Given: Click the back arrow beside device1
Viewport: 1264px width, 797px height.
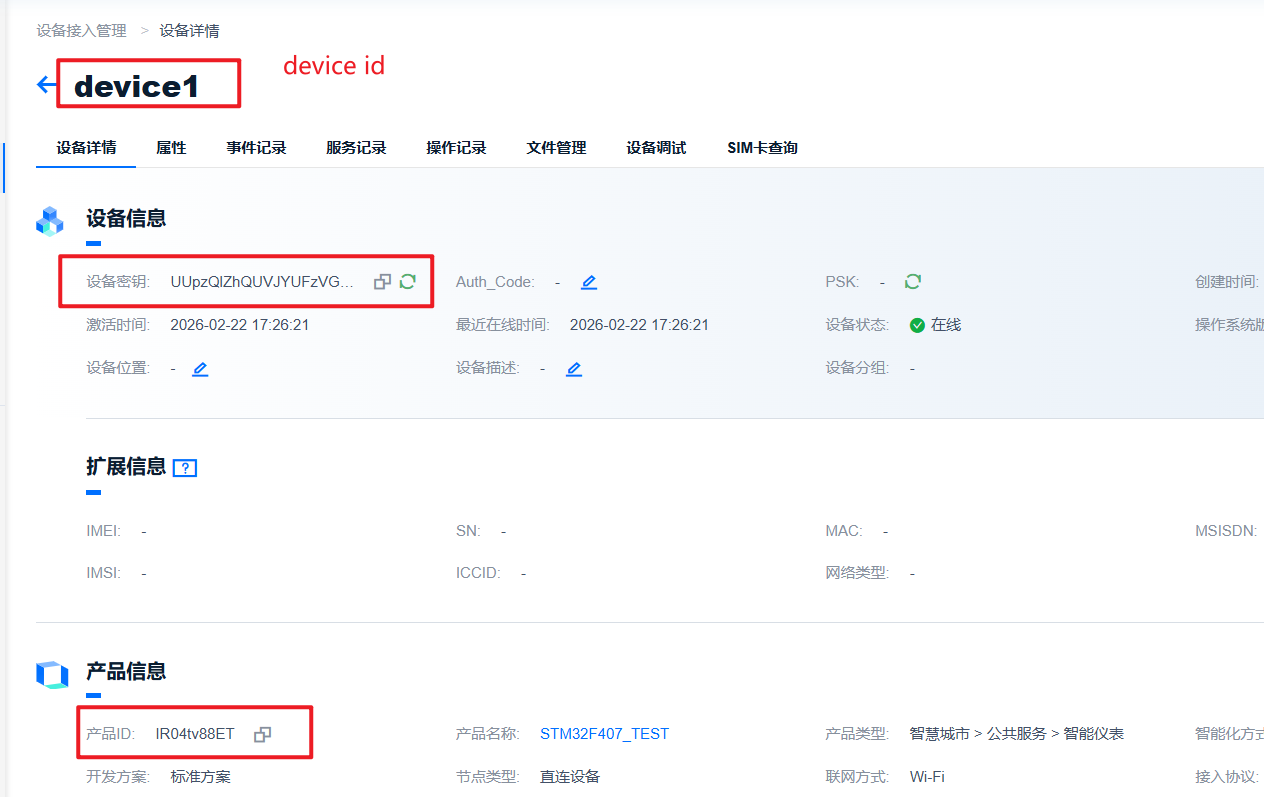Looking at the screenshot, I should click(x=46, y=85).
